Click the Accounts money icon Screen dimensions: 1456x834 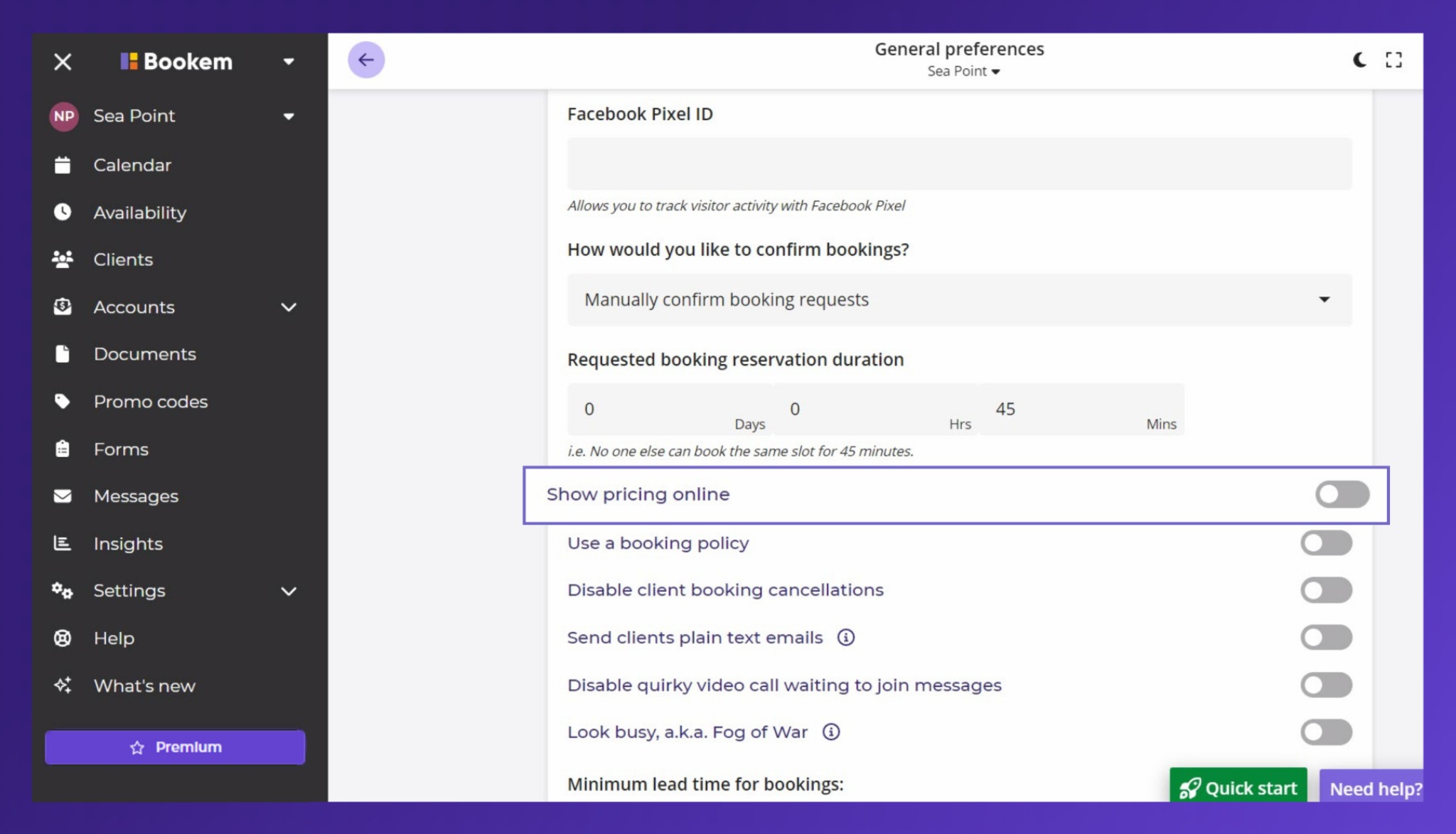(63, 306)
